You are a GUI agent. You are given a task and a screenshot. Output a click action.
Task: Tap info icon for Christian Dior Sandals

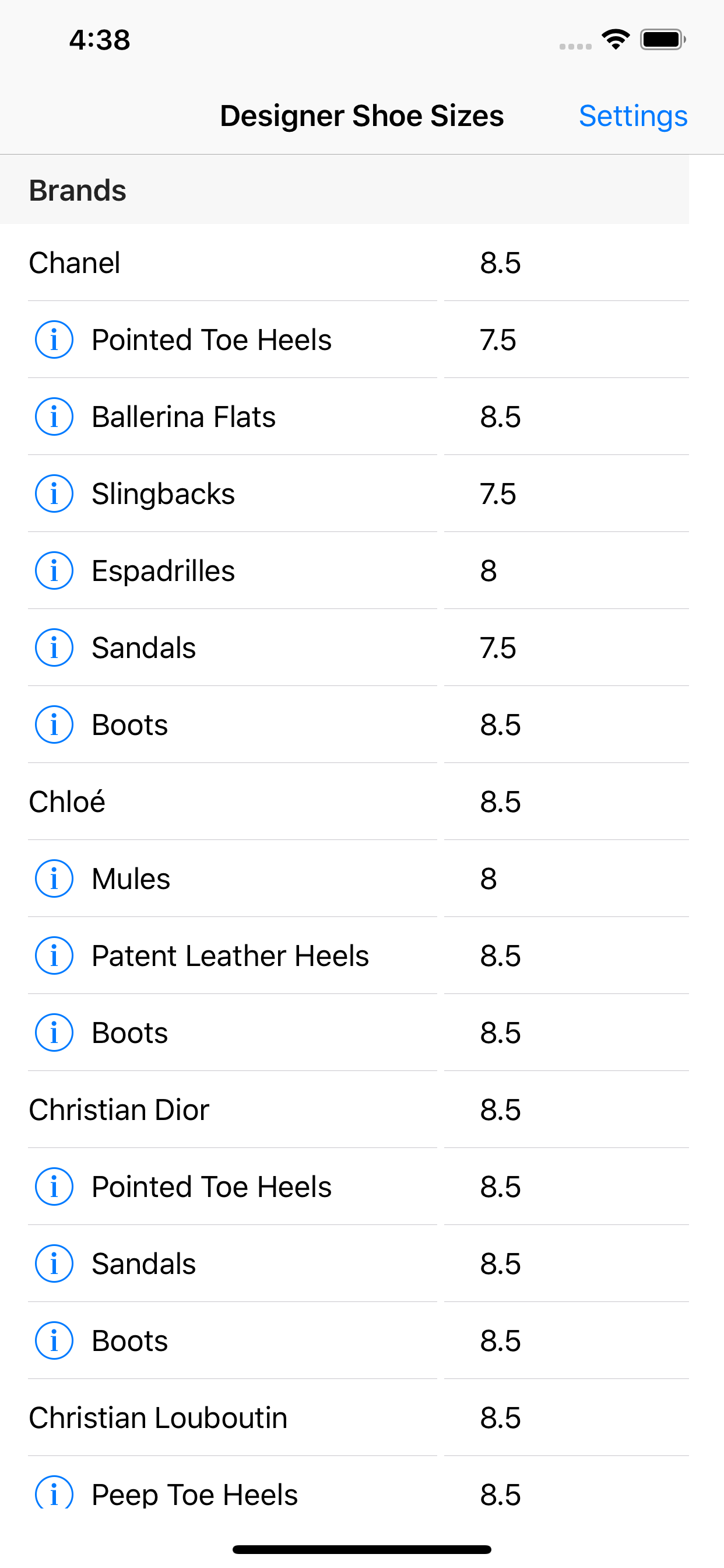click(54, 1263)
